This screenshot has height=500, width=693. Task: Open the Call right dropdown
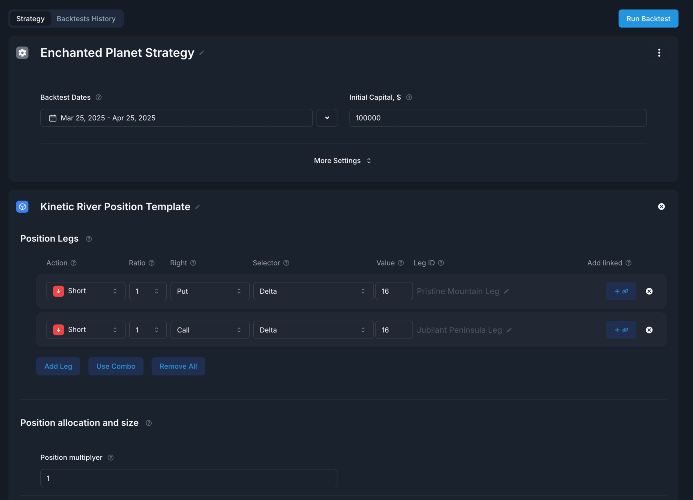[210, 330]
